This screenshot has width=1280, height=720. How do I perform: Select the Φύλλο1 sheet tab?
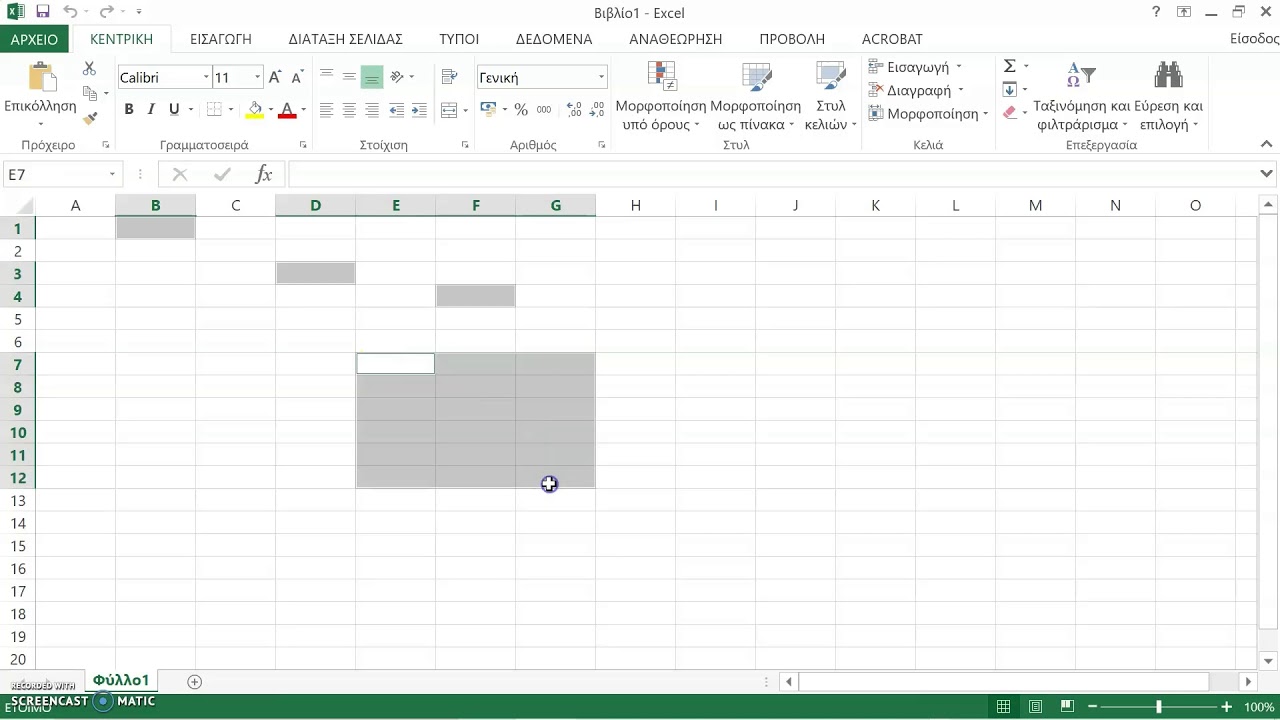coord(121,680)
